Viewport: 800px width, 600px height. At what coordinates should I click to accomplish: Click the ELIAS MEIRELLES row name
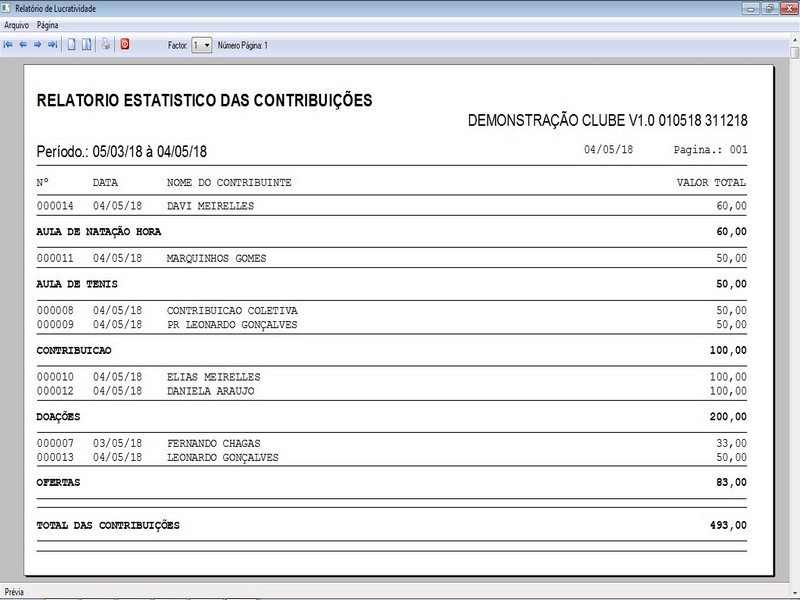213,377
